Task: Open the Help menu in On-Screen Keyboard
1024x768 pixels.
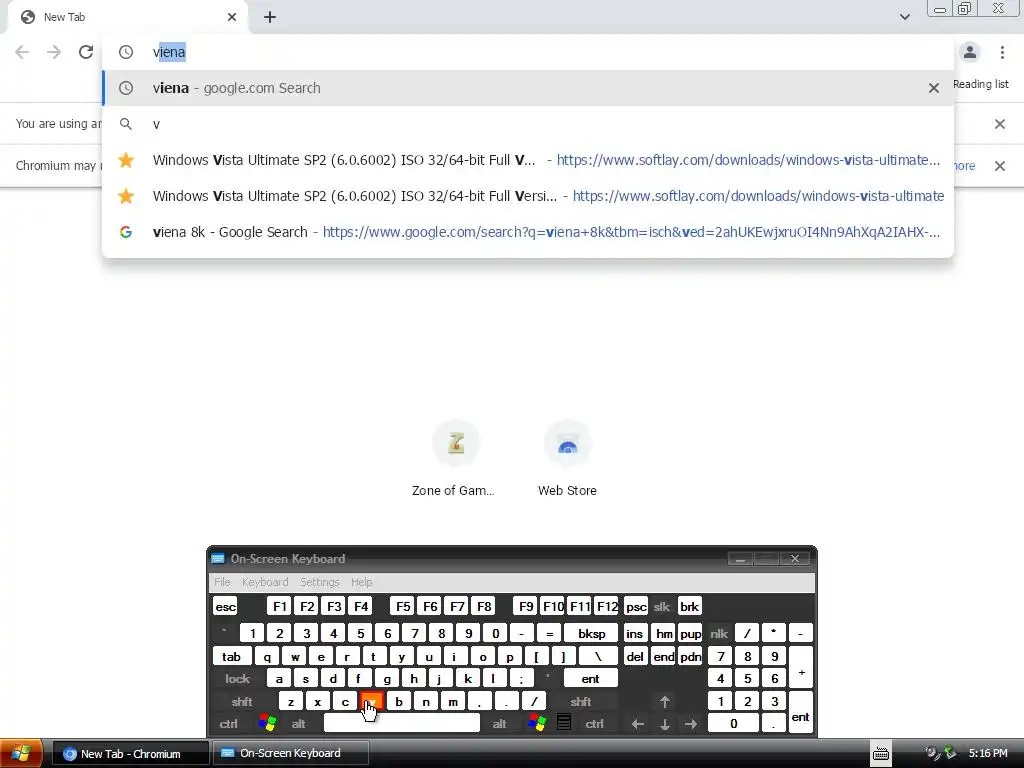Action: click(361, 582)
